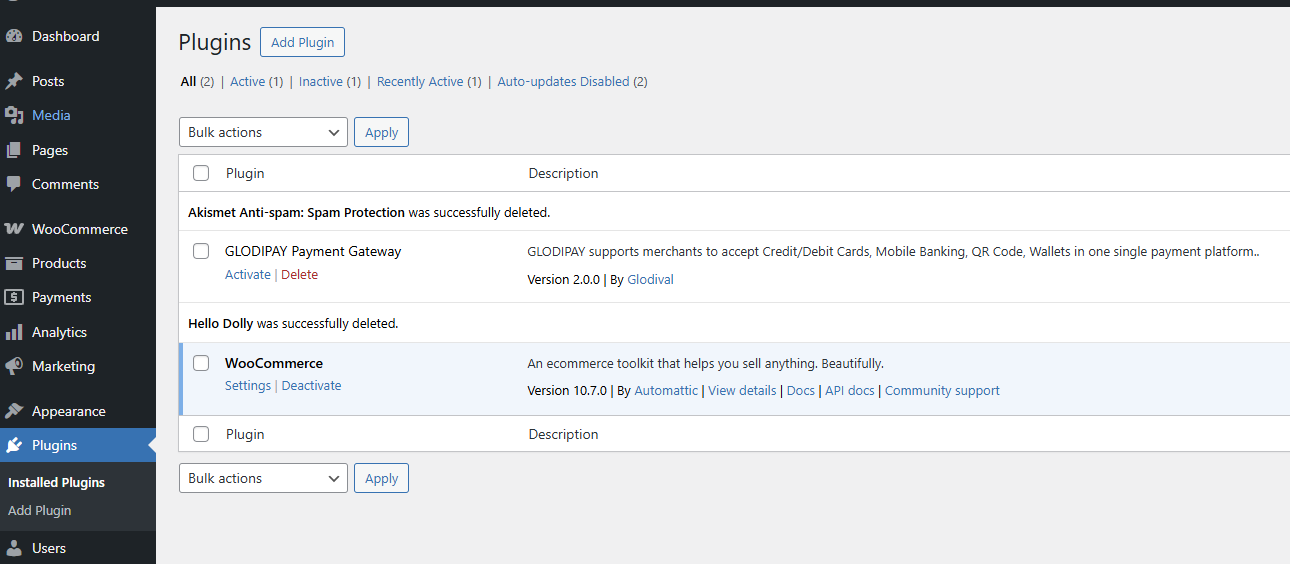Screen dimensions: 1290x564
Task: Open the Automattic author link
Action: [666, 391]
